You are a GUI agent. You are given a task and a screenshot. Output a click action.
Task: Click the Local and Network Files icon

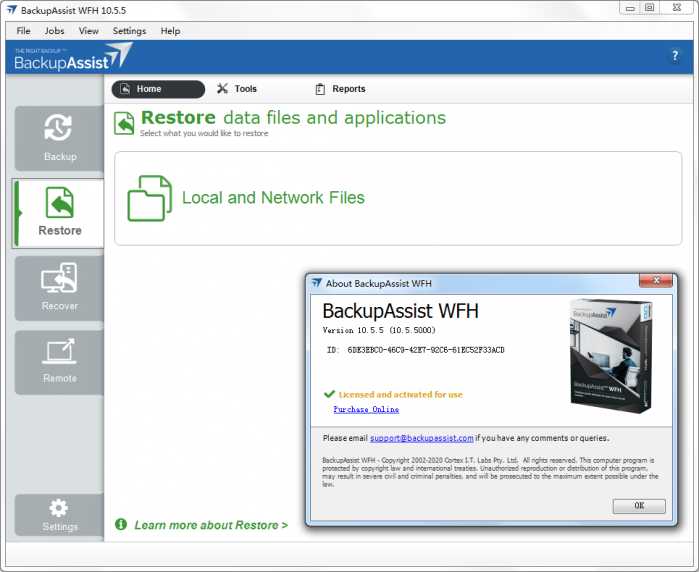[x=149, y=198]
